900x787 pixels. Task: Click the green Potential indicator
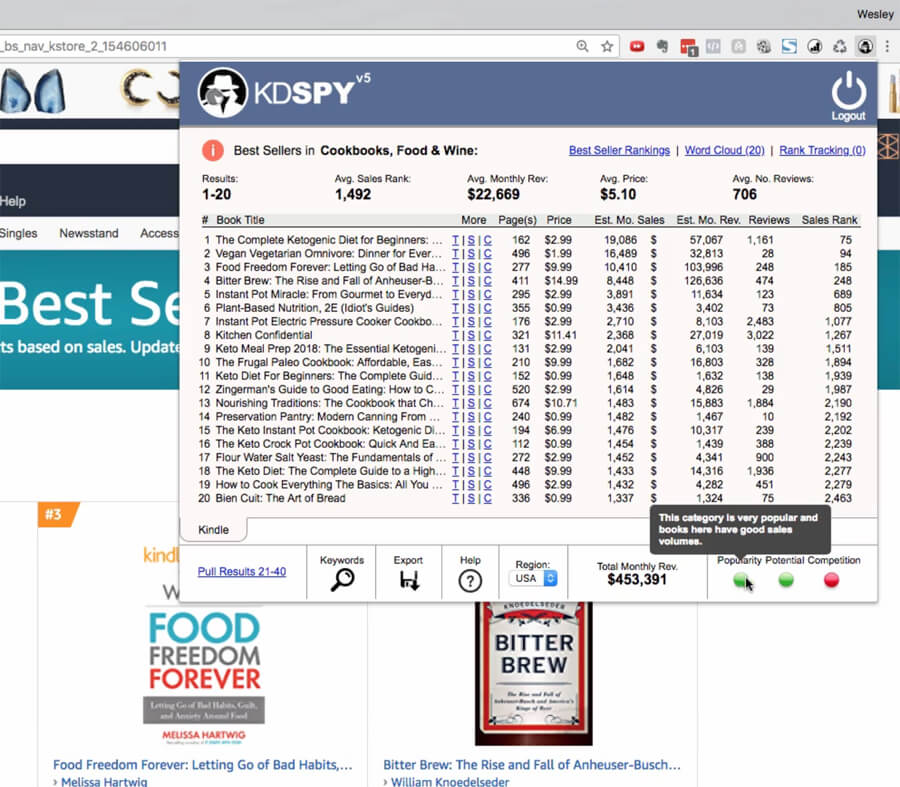tap(786, 580)
